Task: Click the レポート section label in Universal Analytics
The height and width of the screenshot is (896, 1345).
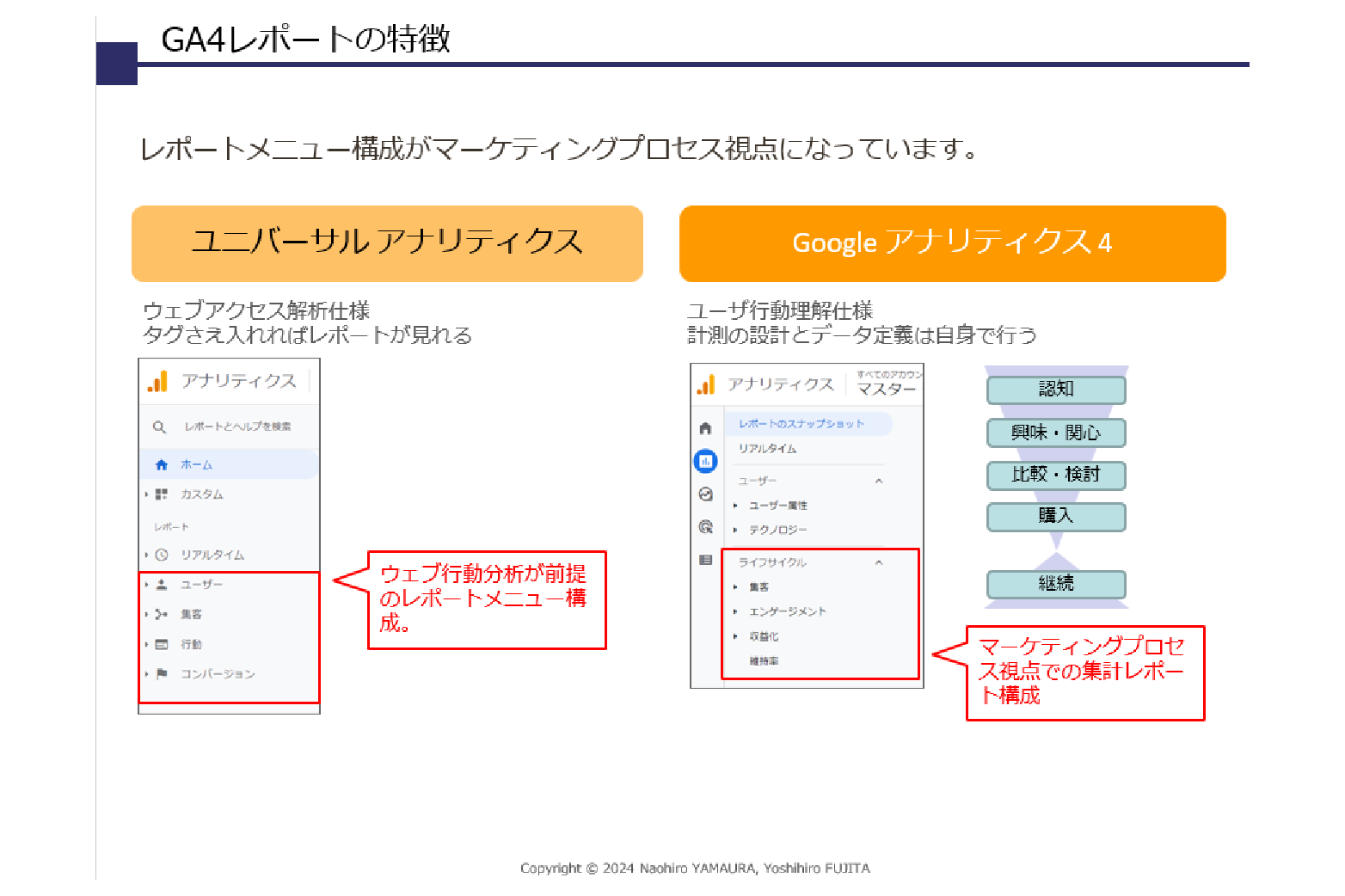Action: [x=171, y=526]
